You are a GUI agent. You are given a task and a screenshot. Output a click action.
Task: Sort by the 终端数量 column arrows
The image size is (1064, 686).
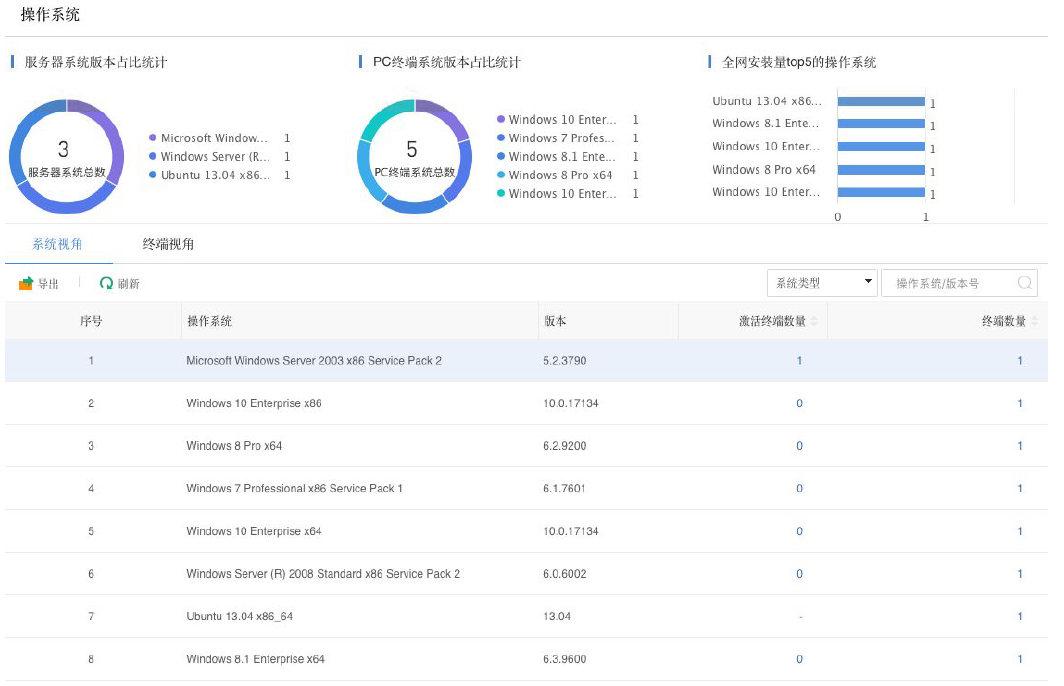(1034, 321)
